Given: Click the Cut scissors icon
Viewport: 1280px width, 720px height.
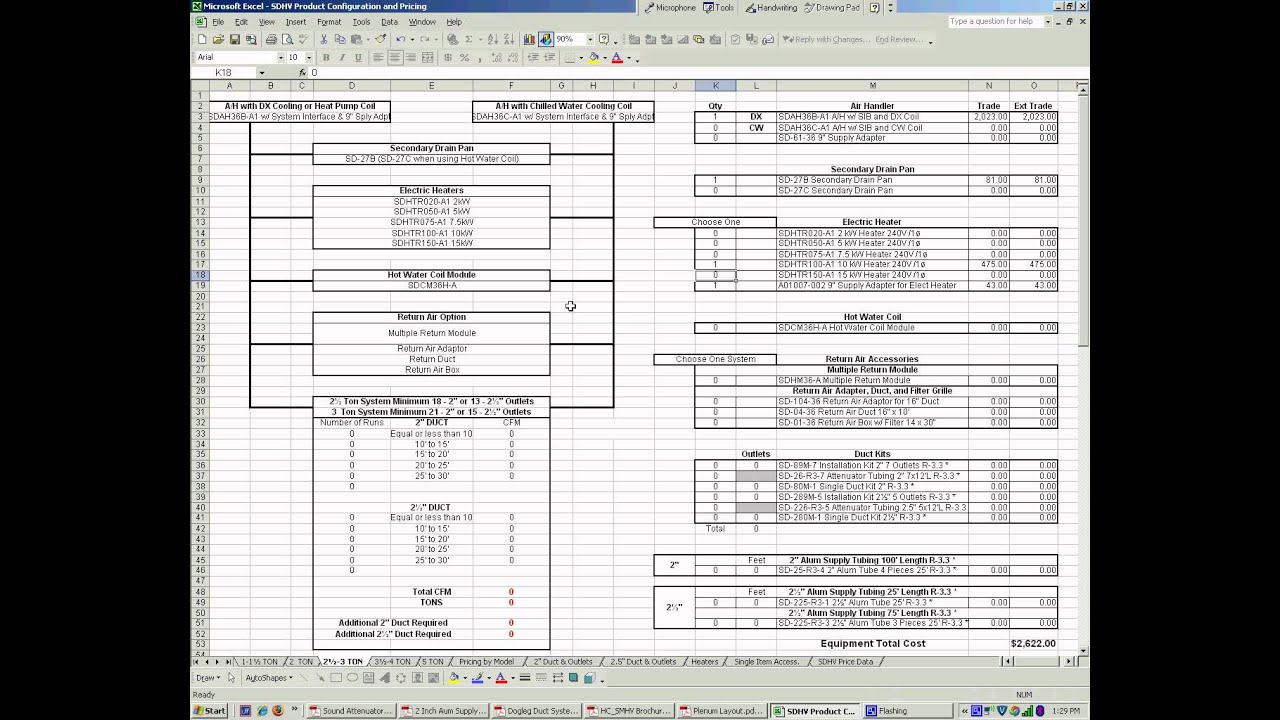Looking at the screenshot, I should 324,39.
